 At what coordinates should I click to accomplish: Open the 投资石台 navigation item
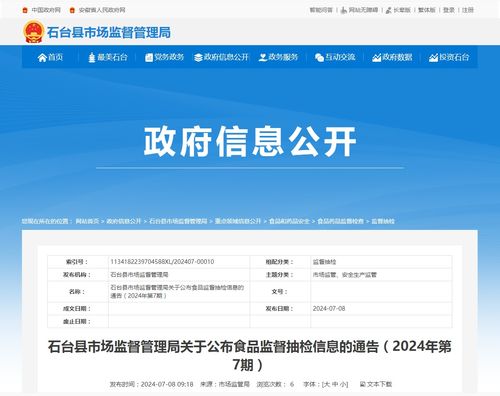tap(449, 57)
